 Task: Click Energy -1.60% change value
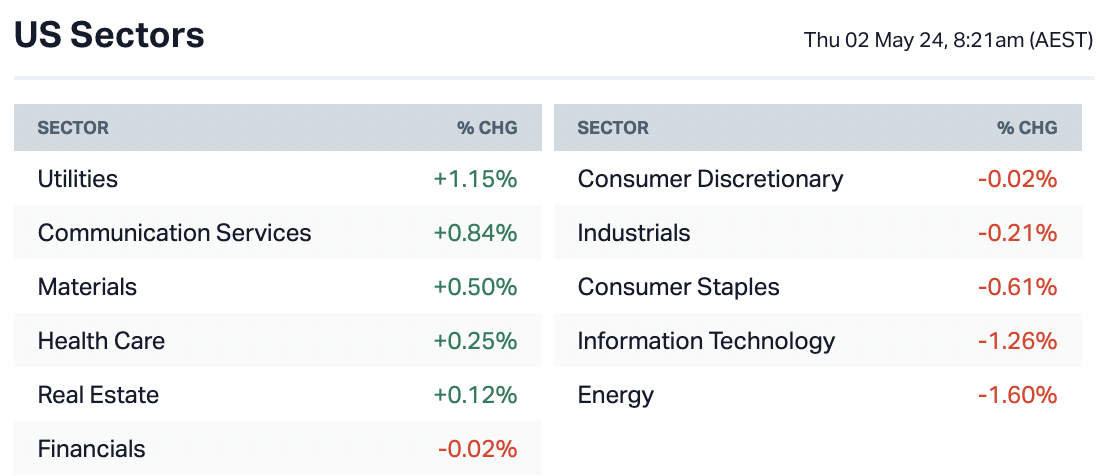coord(1017,395)
